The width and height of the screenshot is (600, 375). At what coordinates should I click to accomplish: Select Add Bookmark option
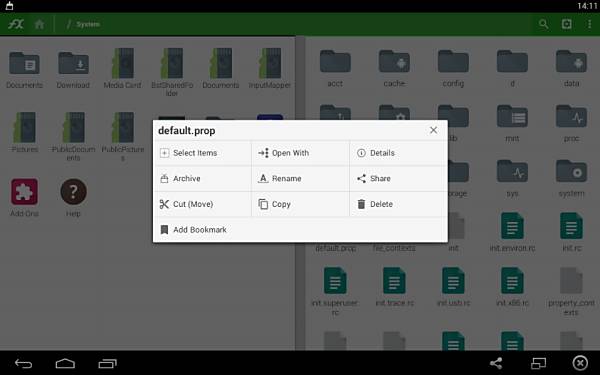[300, 230]
